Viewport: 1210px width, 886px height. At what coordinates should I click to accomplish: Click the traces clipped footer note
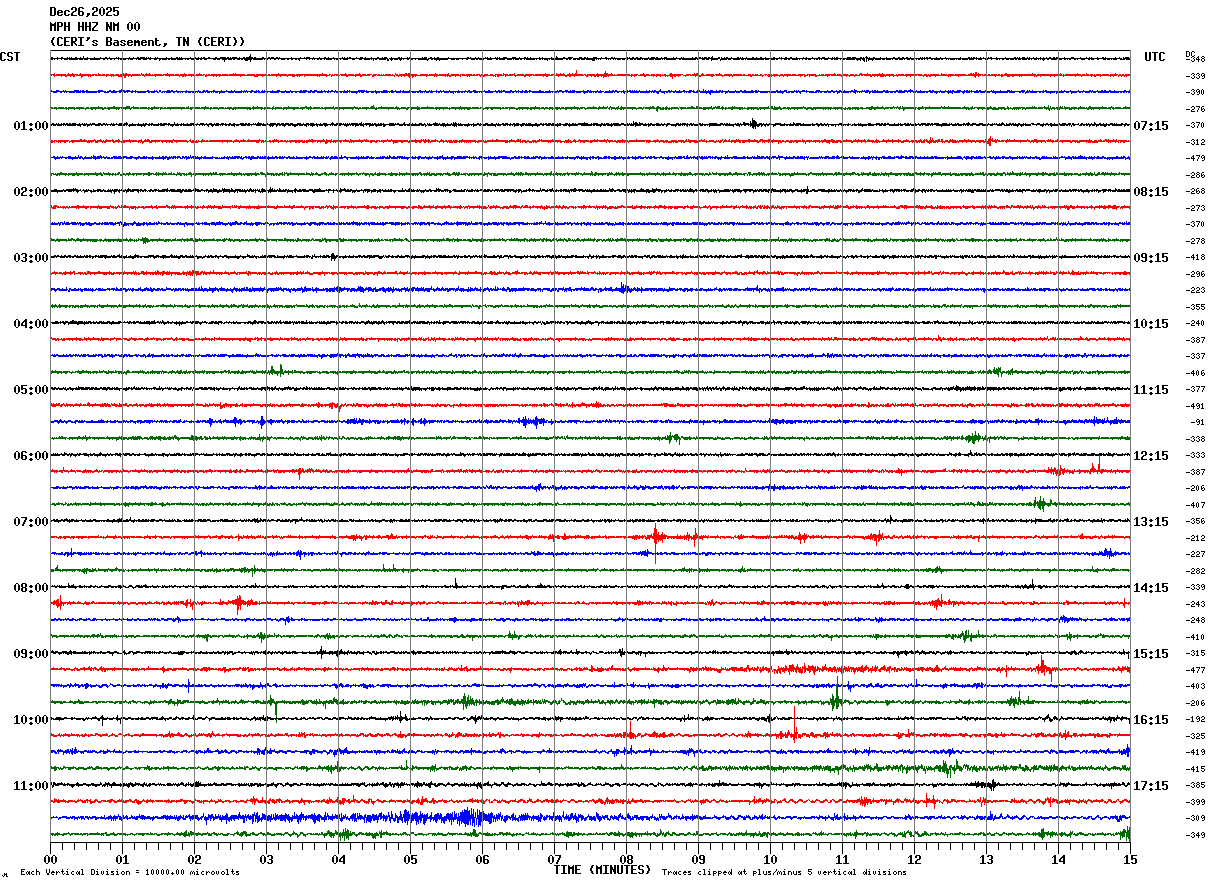click(x=784, y=872)
